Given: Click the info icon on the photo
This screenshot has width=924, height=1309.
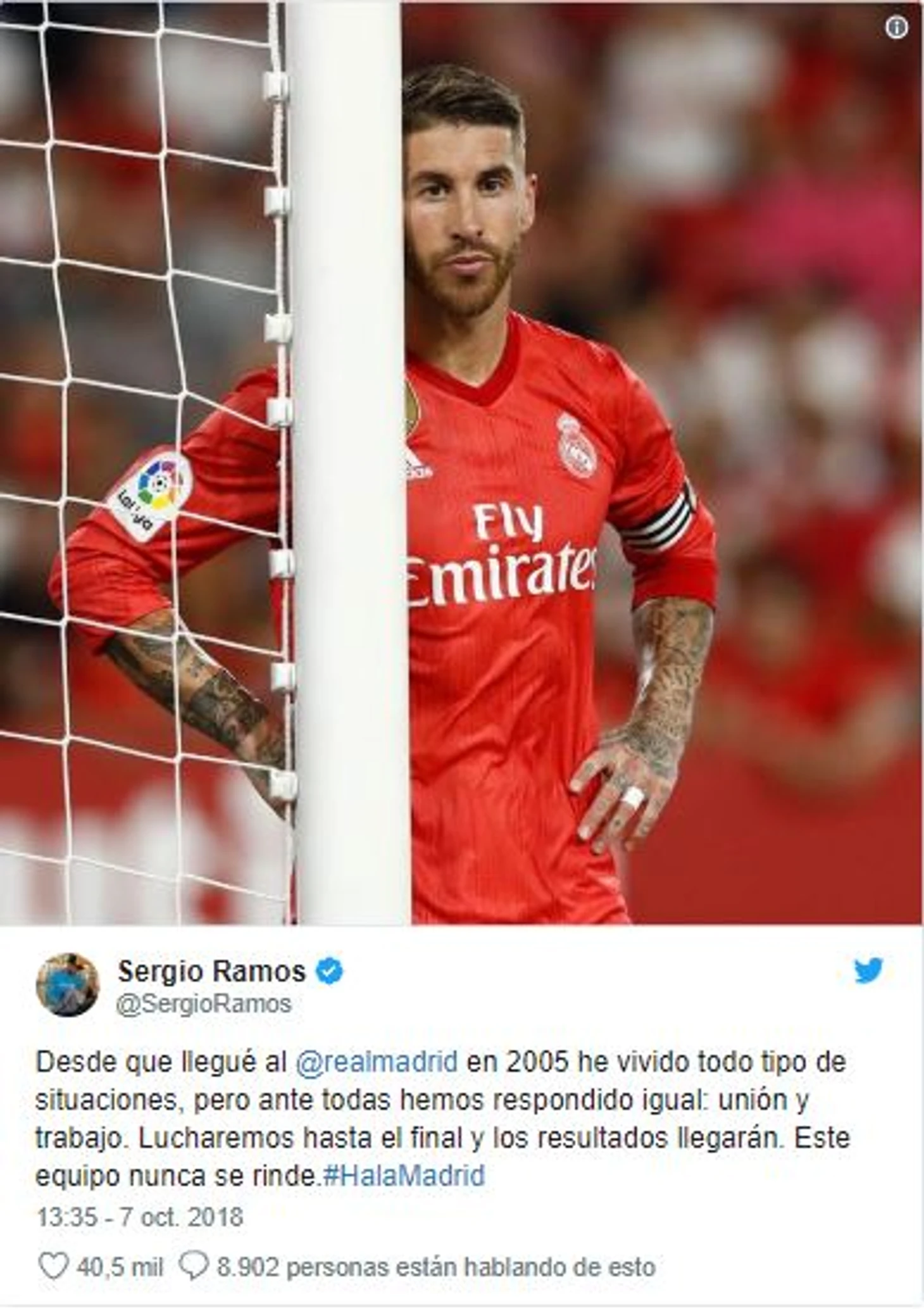Looking at the screenshot, I should pos(896,27).
